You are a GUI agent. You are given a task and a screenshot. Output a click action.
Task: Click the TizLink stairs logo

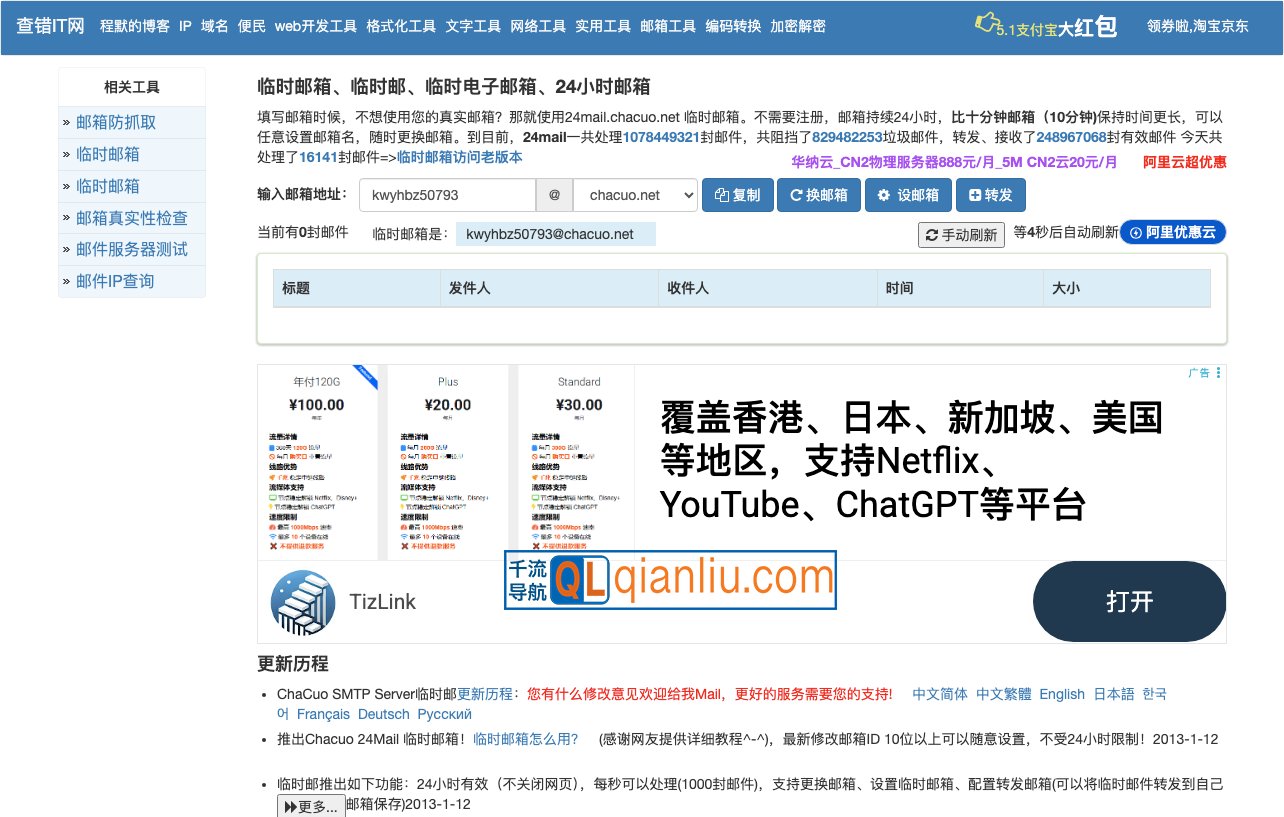click(x=302, y=602)
